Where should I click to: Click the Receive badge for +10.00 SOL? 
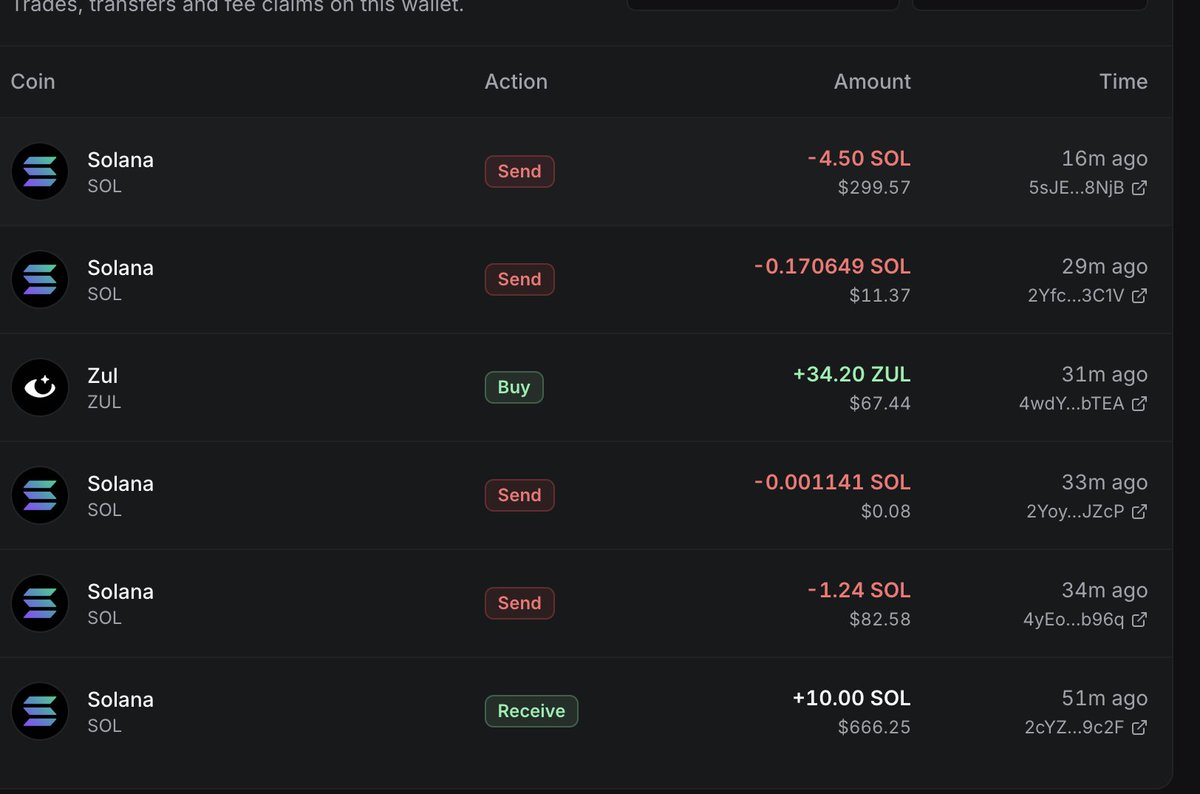click(531, 711)
